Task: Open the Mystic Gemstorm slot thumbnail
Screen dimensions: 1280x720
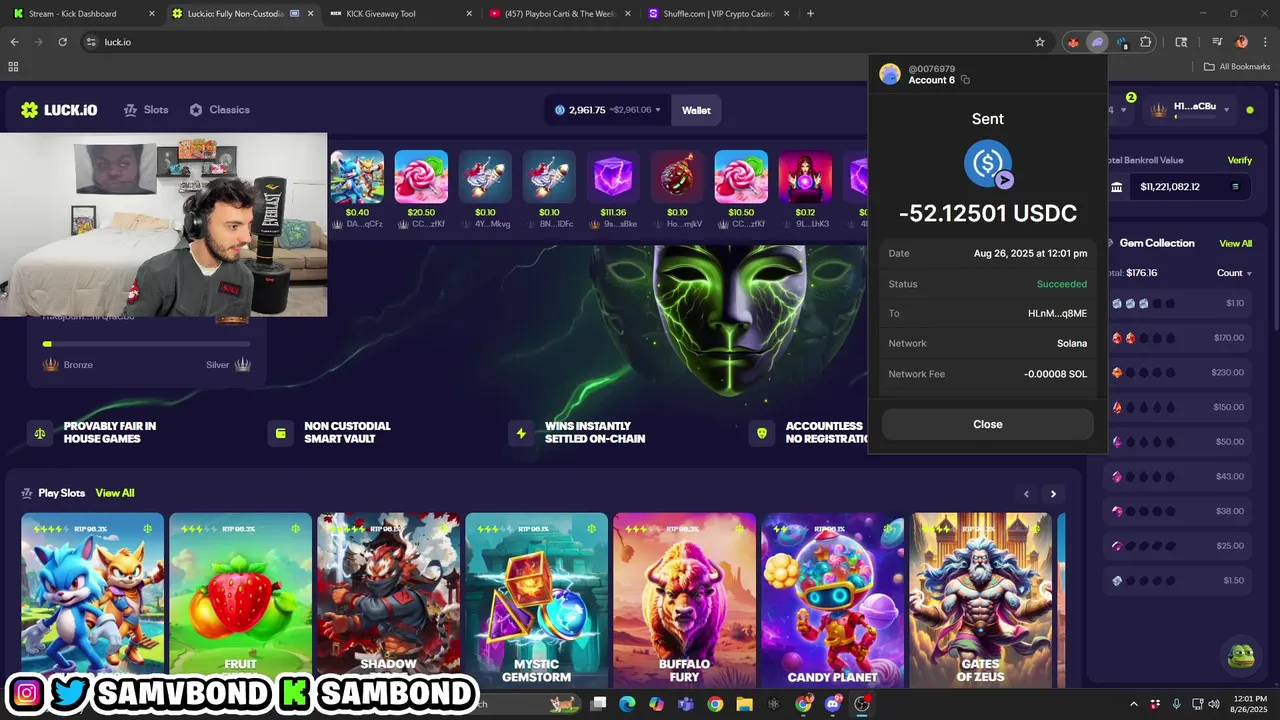Action: click(x=536, y=600)
